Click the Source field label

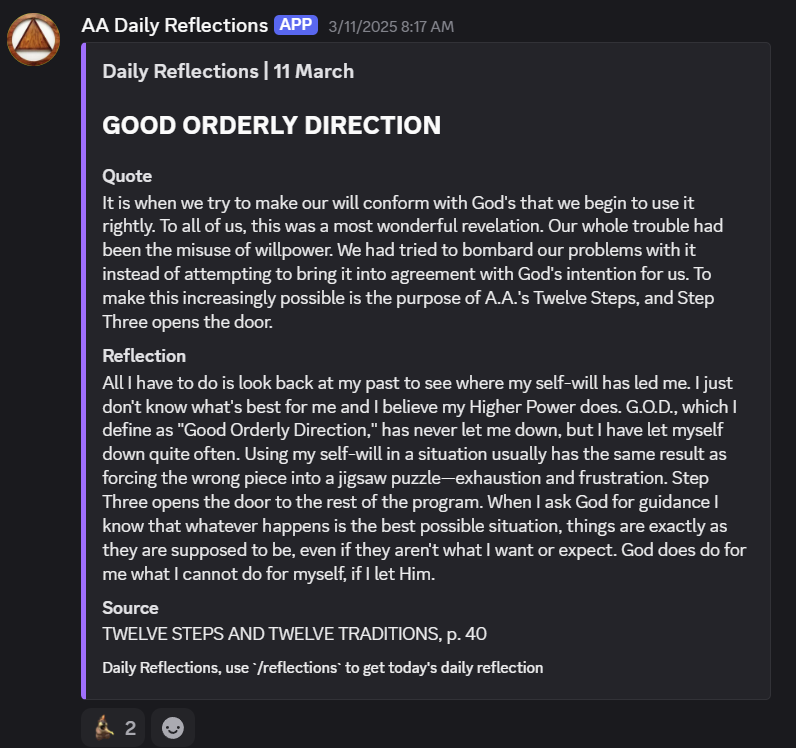(x=130, y=608)
